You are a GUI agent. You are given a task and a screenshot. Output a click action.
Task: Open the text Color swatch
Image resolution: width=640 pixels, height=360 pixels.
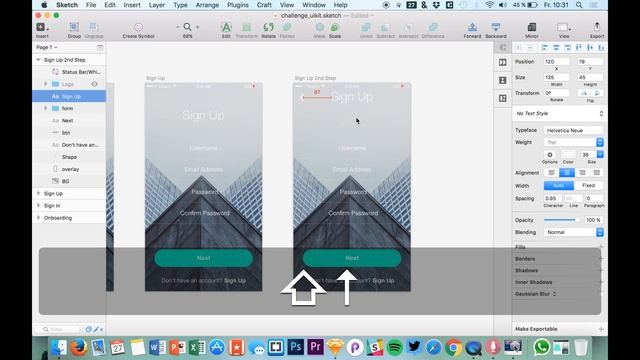pos(568,155)
